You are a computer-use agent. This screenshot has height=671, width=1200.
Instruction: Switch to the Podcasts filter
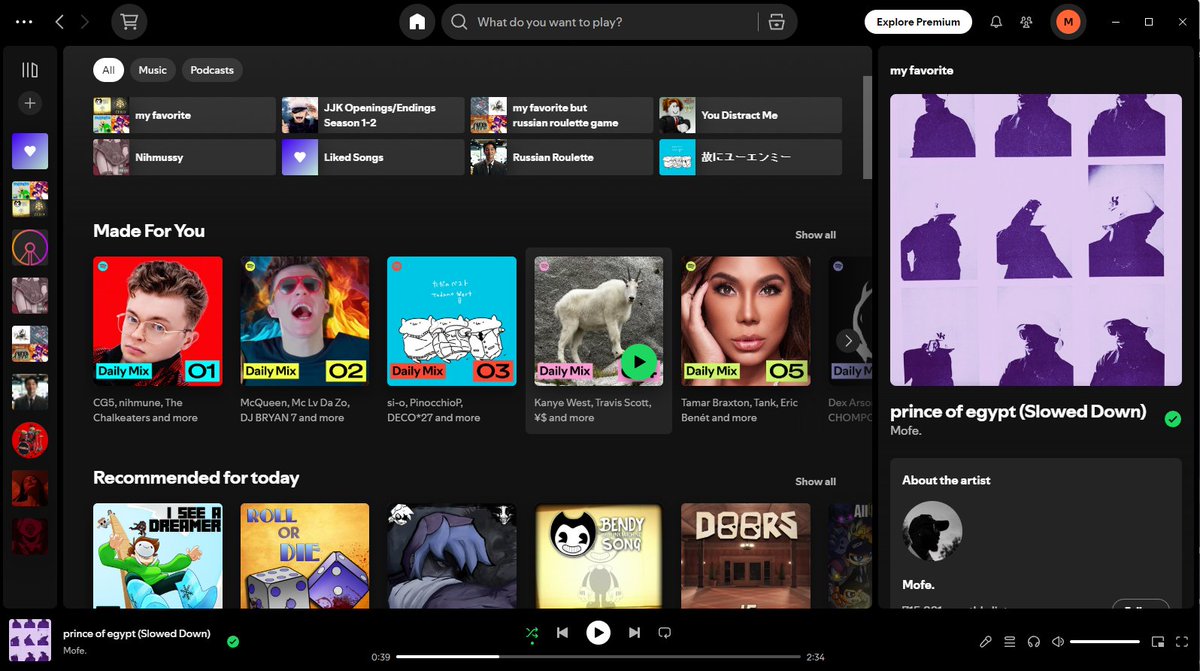(x=212, y=70)
